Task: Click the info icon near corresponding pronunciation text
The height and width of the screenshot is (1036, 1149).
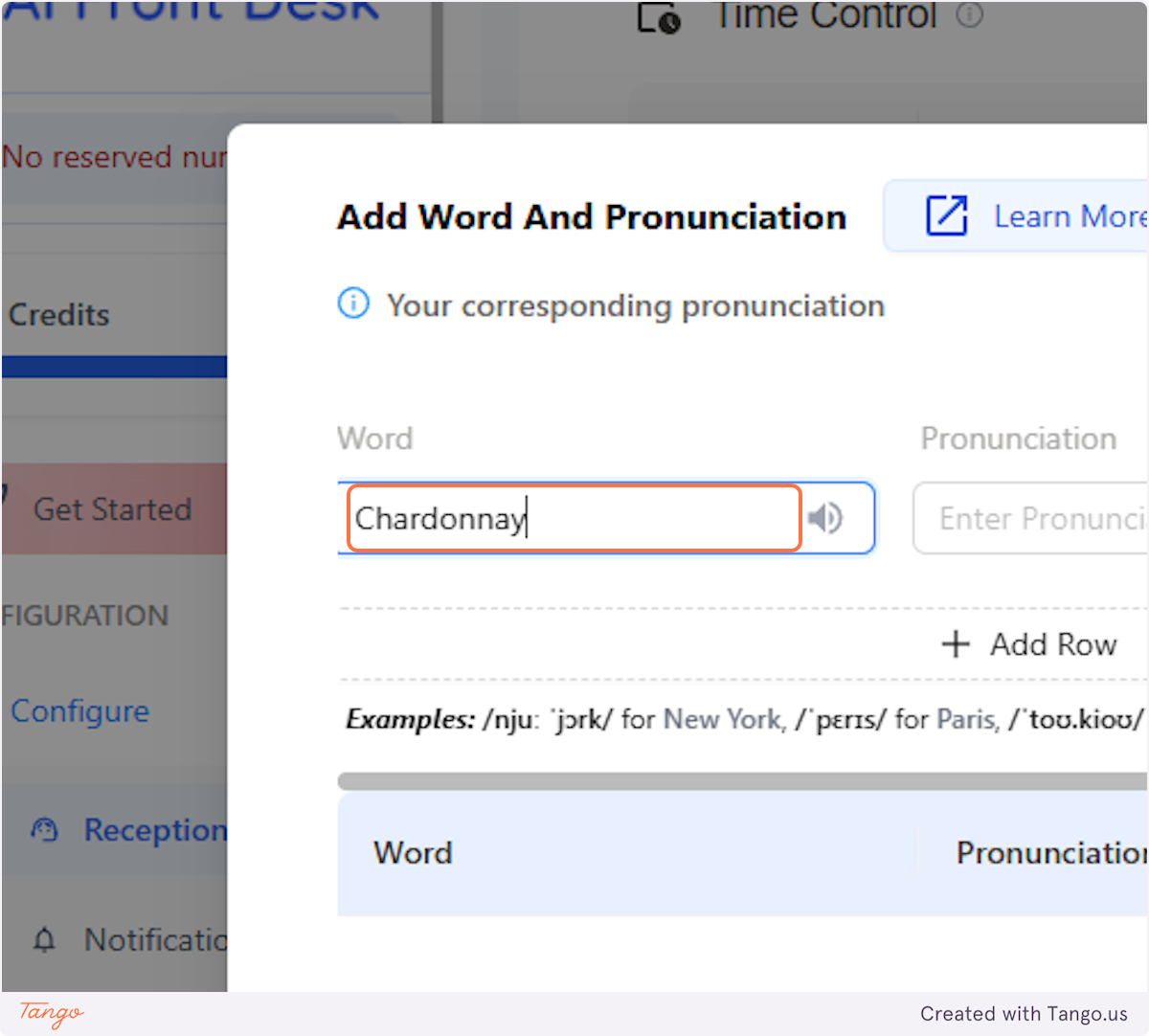Action: point(353,304)
